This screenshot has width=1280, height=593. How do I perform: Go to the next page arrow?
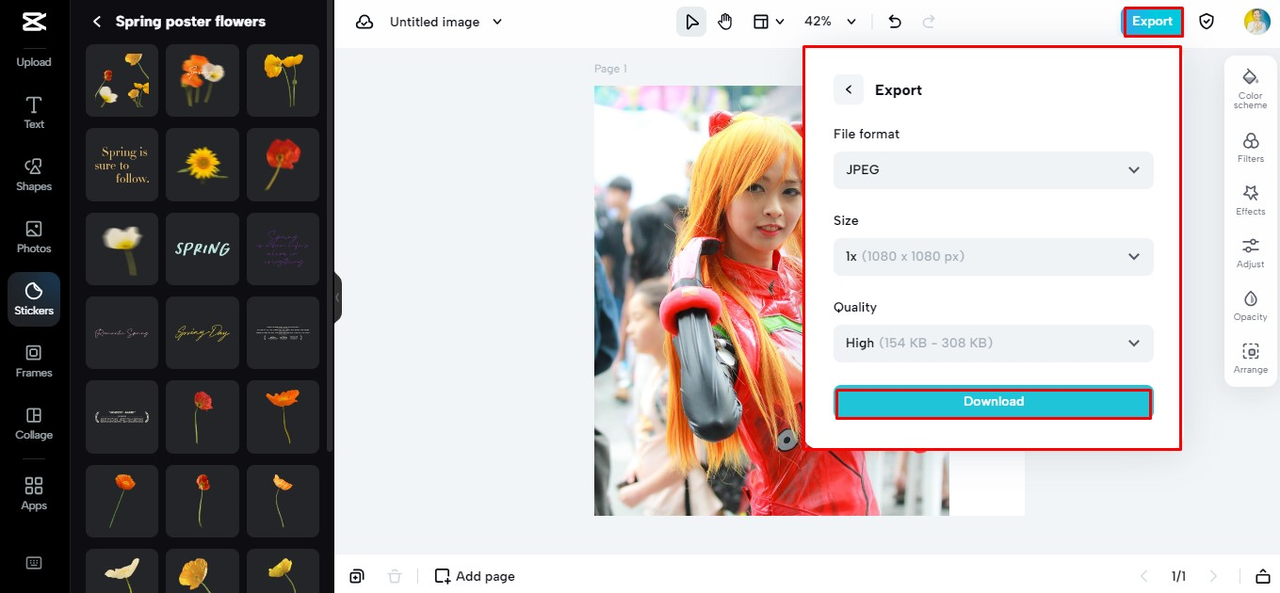1214,576
